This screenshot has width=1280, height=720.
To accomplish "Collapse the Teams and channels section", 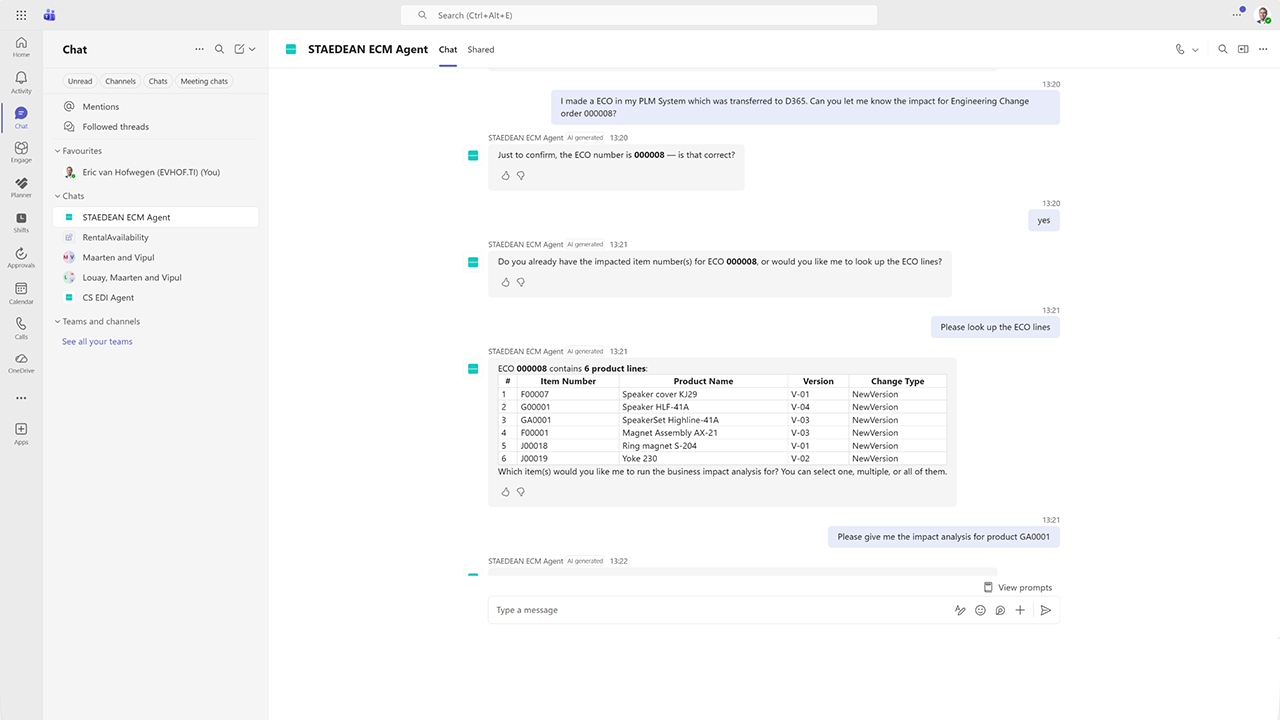I will tap(97, 321).
